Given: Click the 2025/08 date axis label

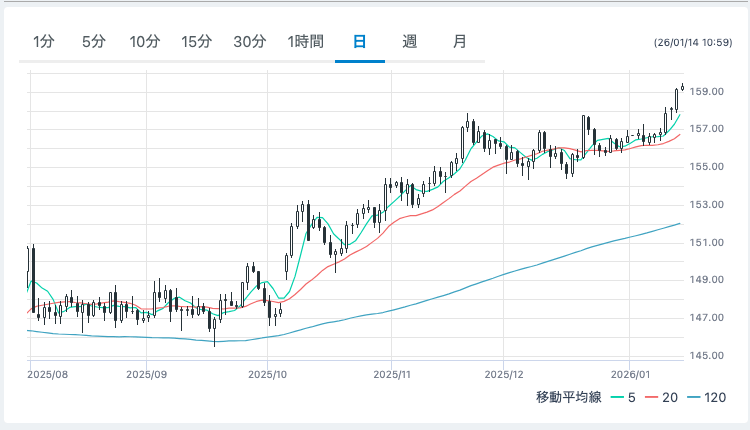Looking at the screenshot, I should (x=47, y=374).
